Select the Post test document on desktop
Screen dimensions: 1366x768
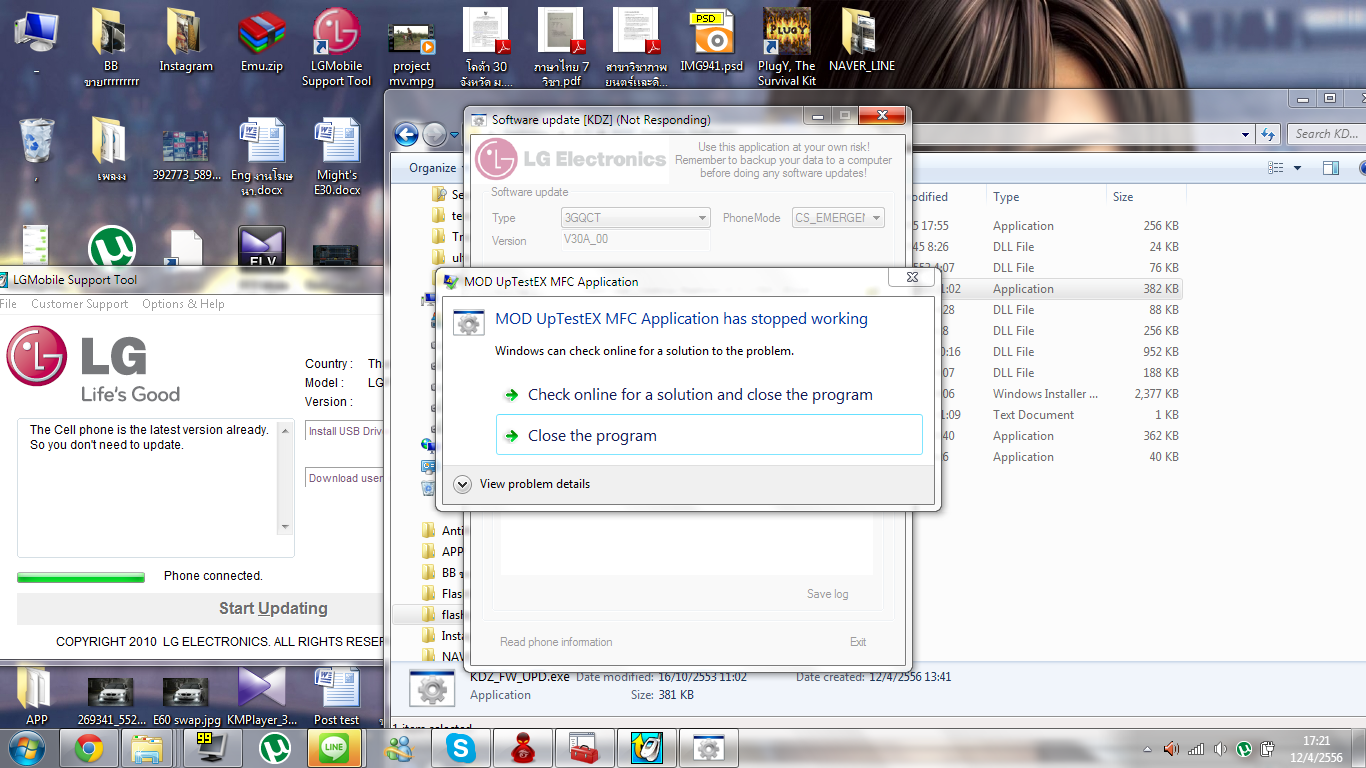click(337, 696)
